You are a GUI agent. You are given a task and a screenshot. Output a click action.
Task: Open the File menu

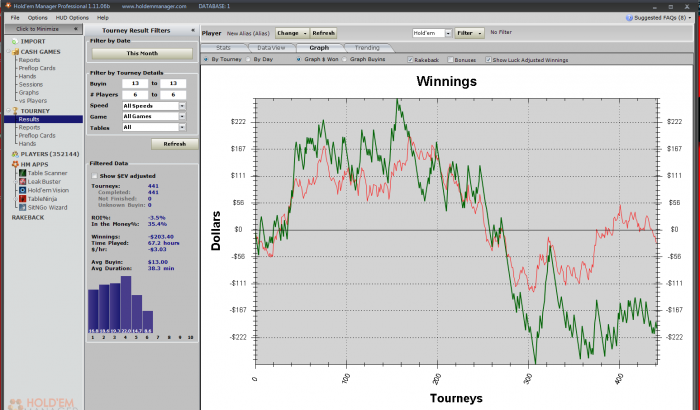tap(15, 18)
